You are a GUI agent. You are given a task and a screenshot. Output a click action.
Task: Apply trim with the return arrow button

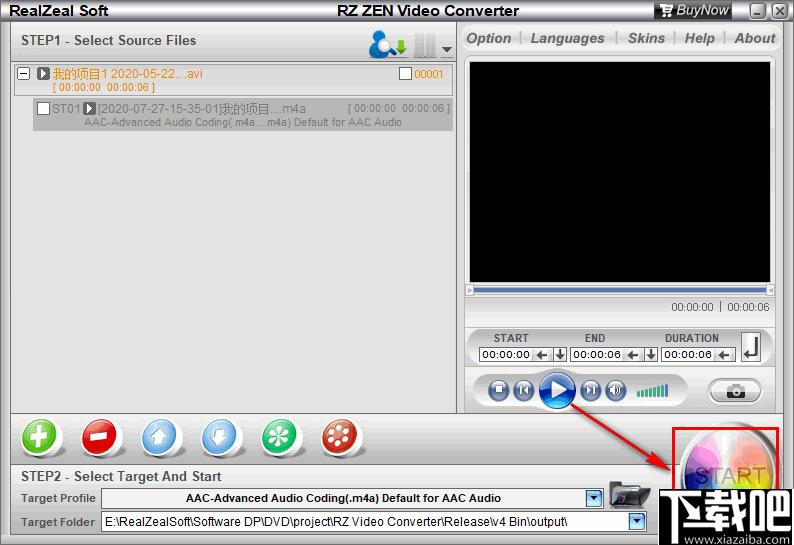[x=751, y=347]
